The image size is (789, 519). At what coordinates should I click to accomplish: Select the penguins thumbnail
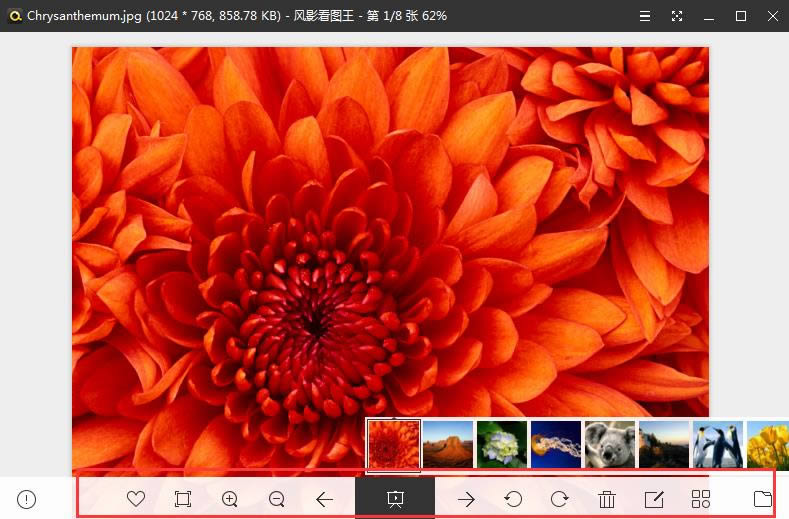pyautogui.click(x=718, y=445)
